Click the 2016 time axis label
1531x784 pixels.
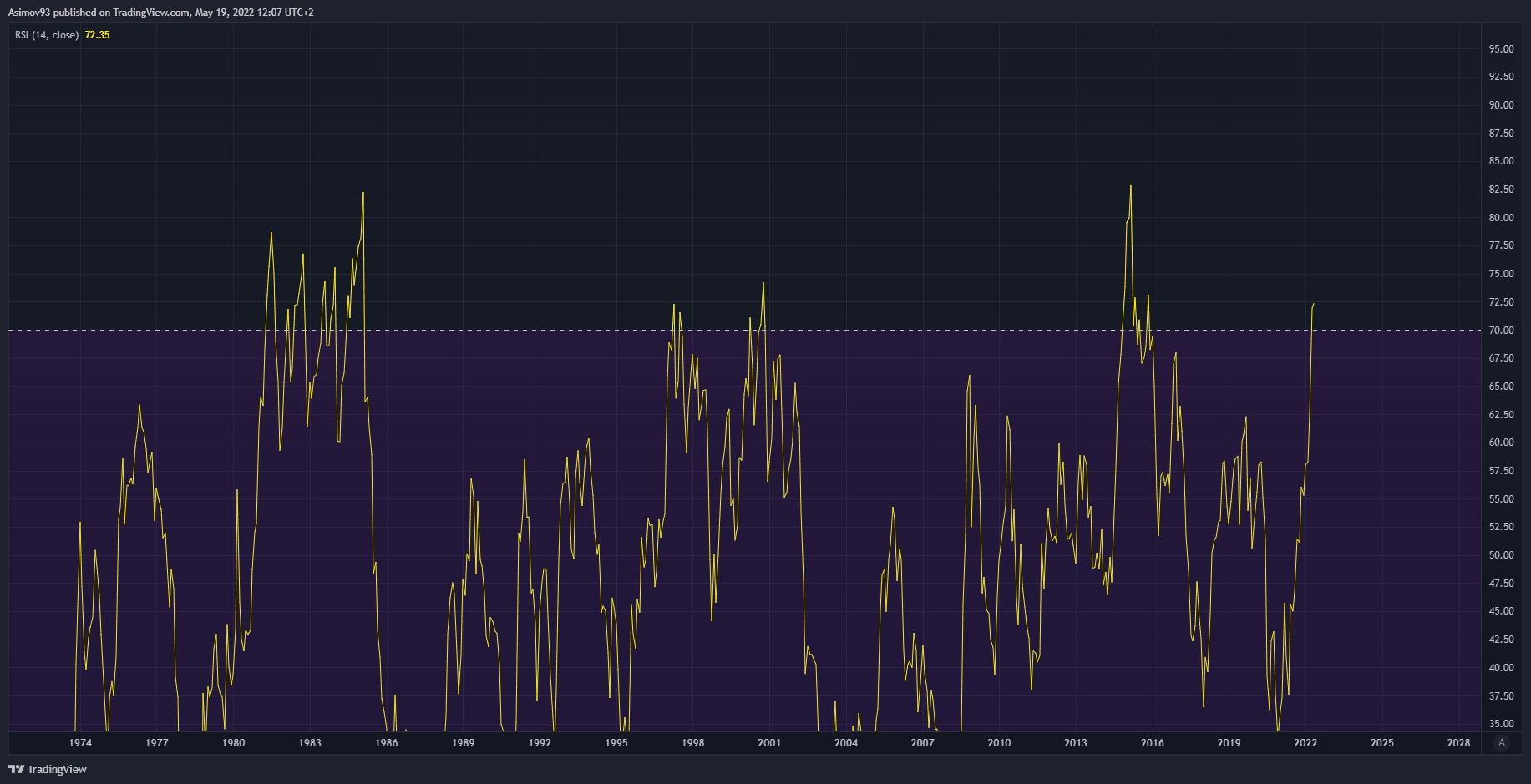click(1153, 743)
